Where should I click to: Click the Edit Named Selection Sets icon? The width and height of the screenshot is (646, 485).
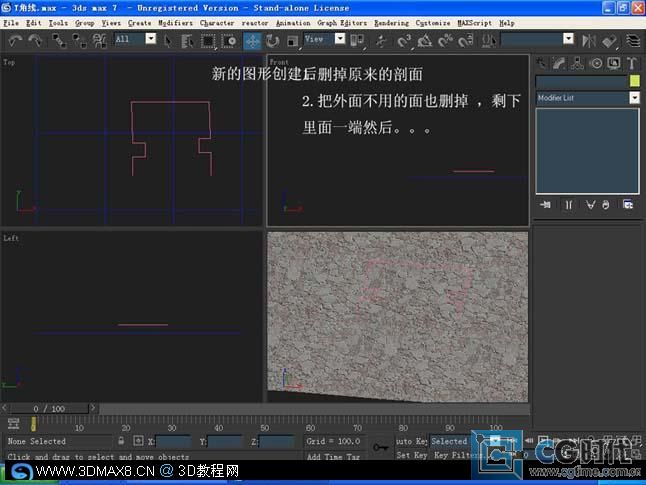click(x=489, y=41)
